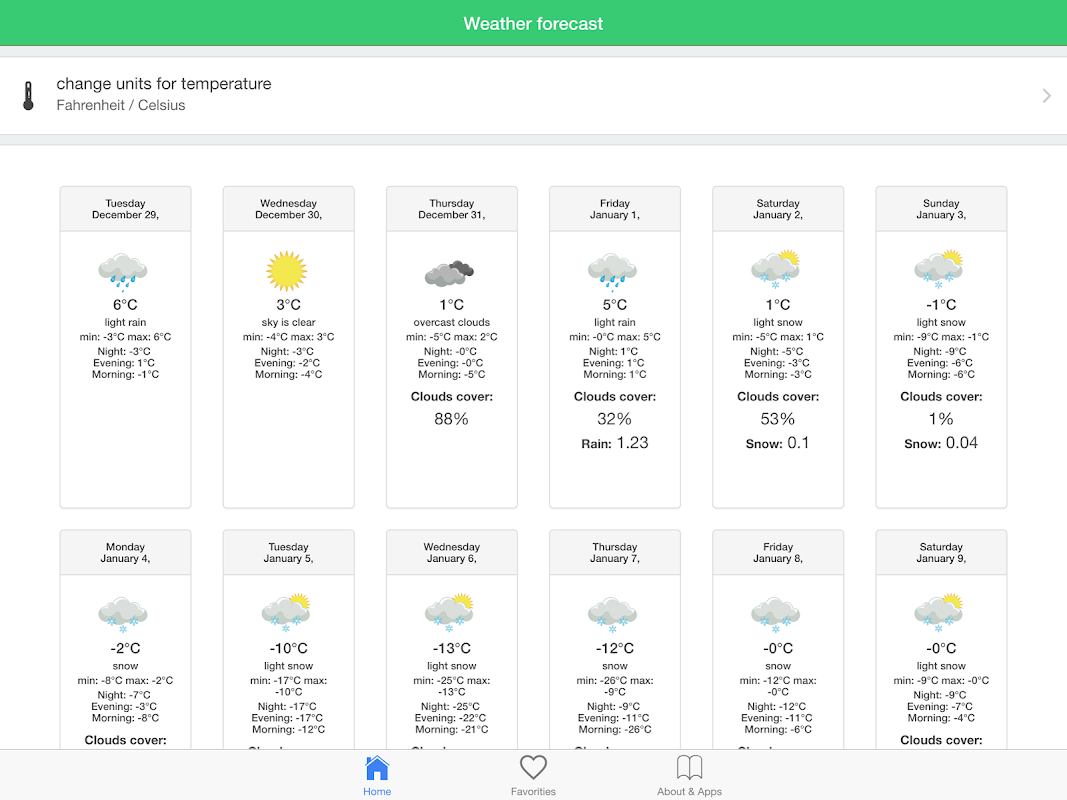The image size is (1067, 800).
Task: Click the -13°C temperature on January 6
Action: pos(452,648)
